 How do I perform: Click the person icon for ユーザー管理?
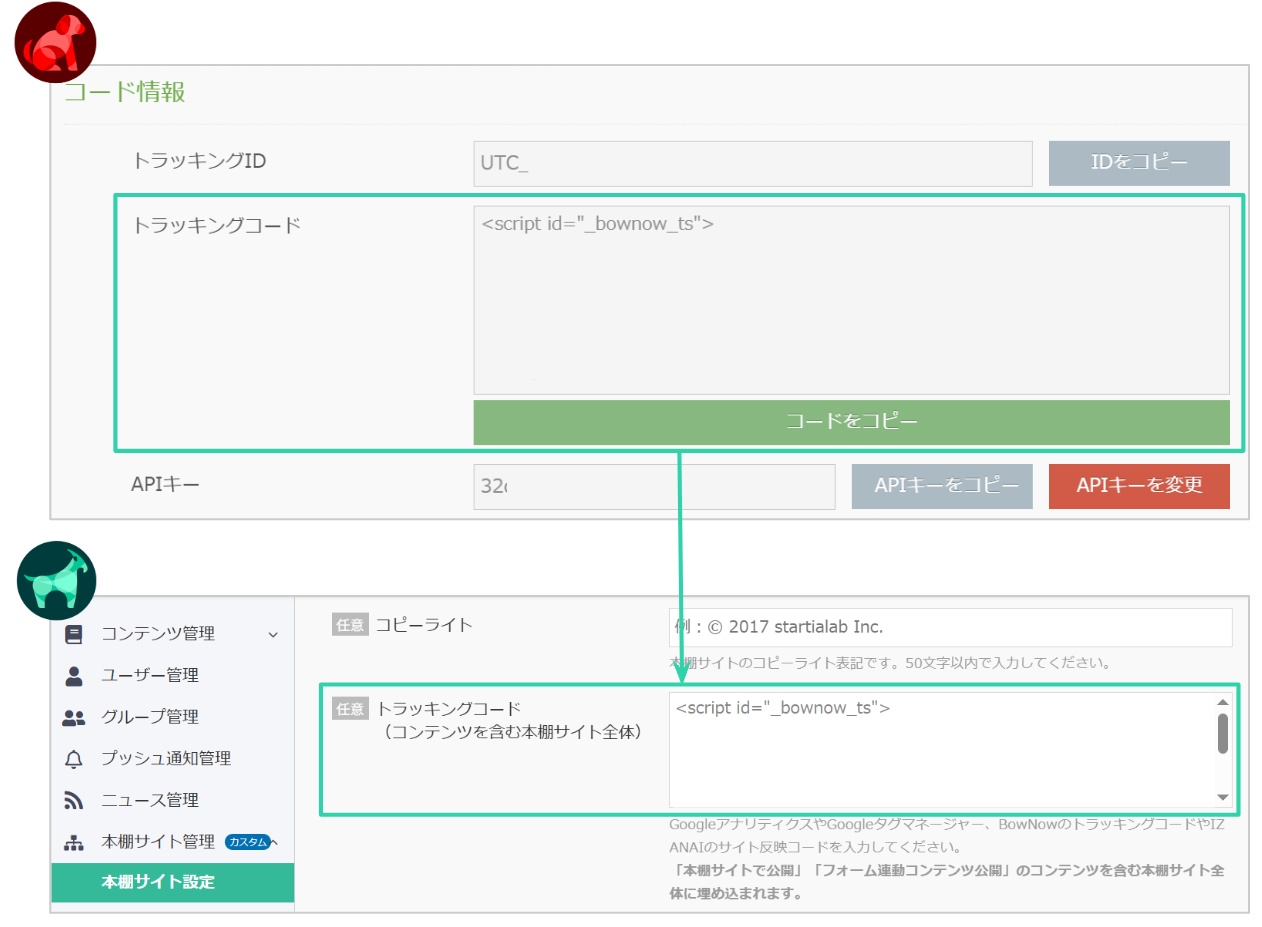click(x=74, y=676)
